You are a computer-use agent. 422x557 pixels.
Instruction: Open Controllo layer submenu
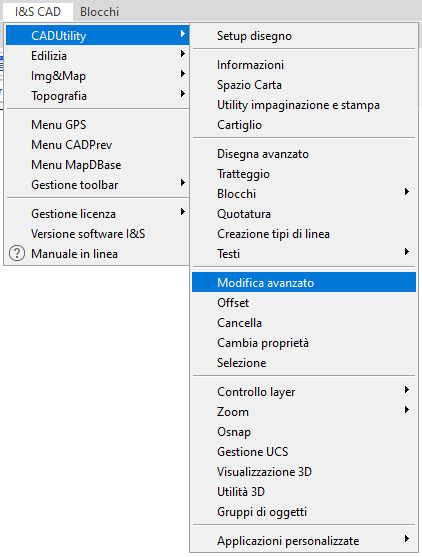[x=304, y=391]
